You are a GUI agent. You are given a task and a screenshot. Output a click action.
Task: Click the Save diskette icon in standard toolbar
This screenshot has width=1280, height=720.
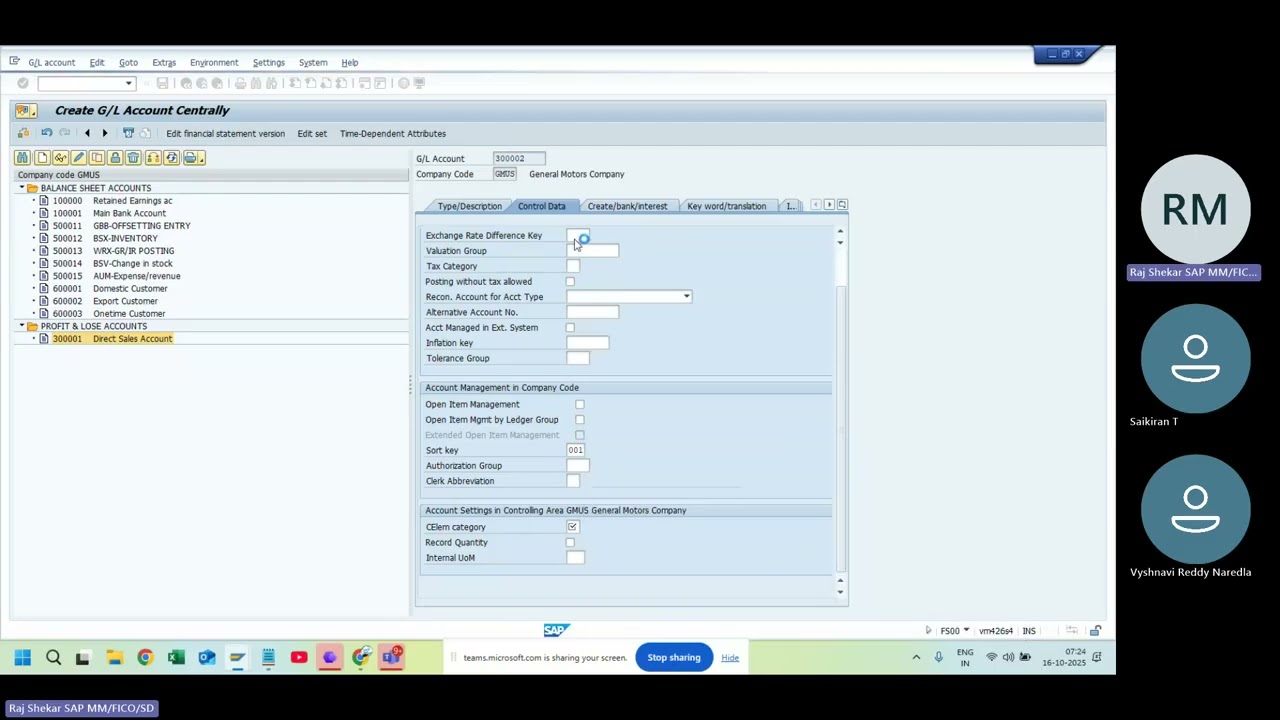coord(162,83)
